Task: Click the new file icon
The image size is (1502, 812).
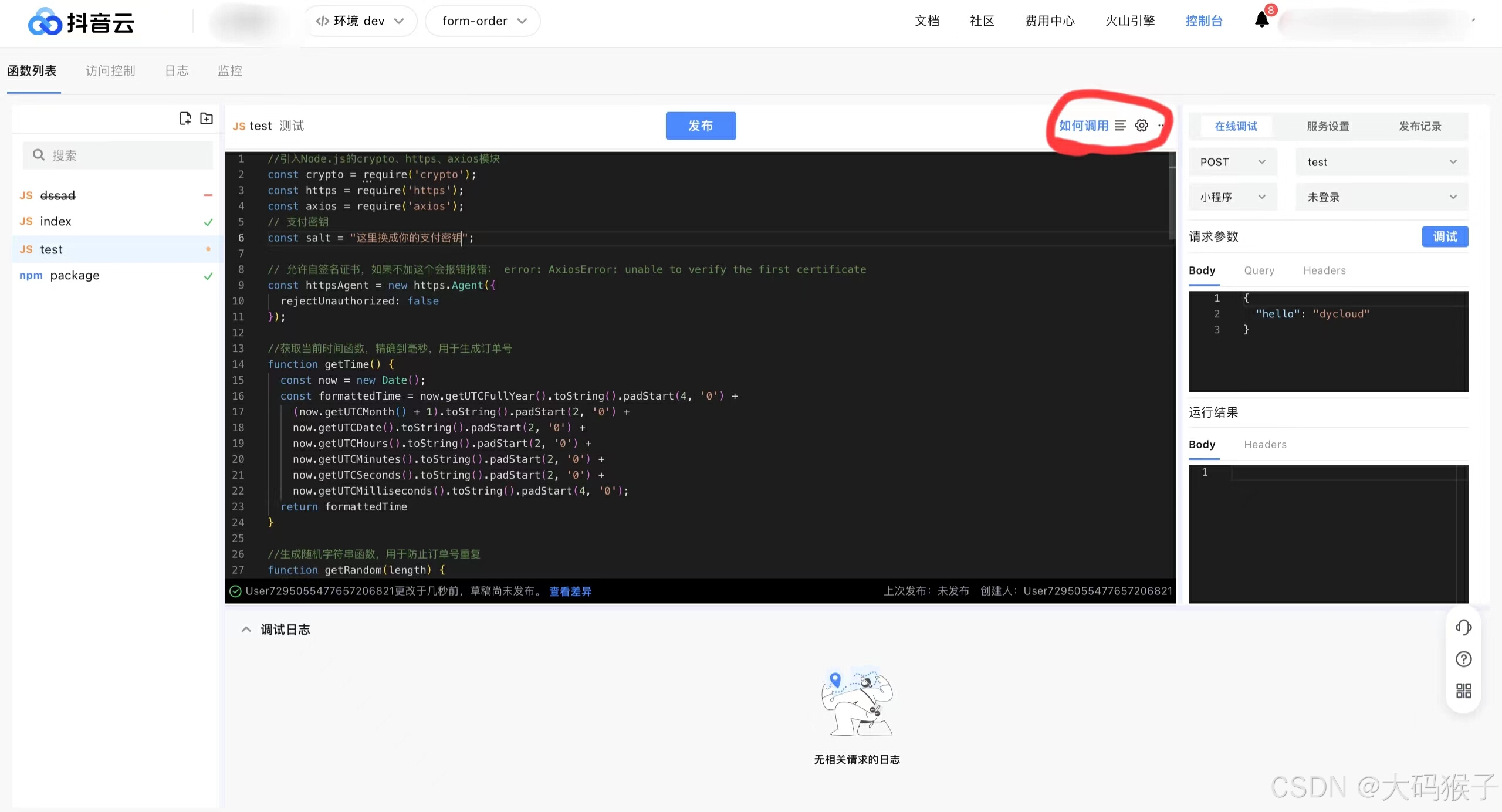Action: pos(185,119)
